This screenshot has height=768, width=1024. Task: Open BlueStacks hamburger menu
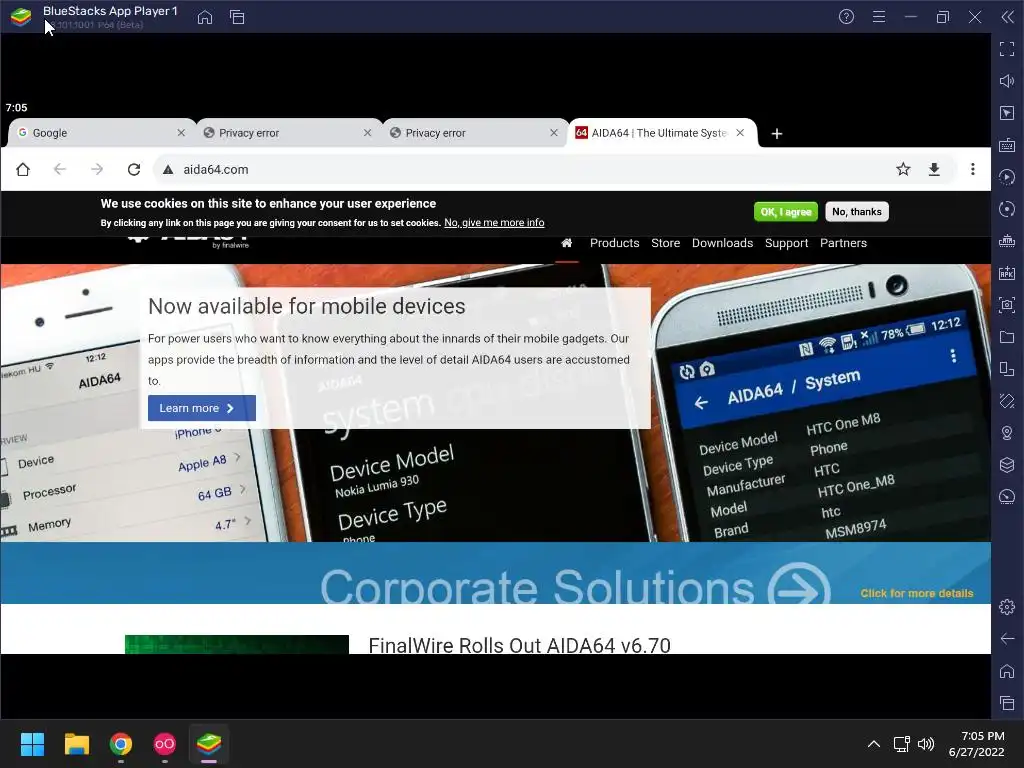[879, 17]
